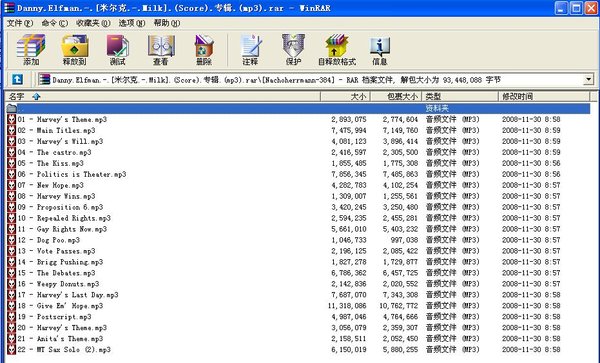This screenshot has width=600, height=363.
Task: Click mp3 icon for 18 - Give Em' Hope
Action: tap(11, 306)
